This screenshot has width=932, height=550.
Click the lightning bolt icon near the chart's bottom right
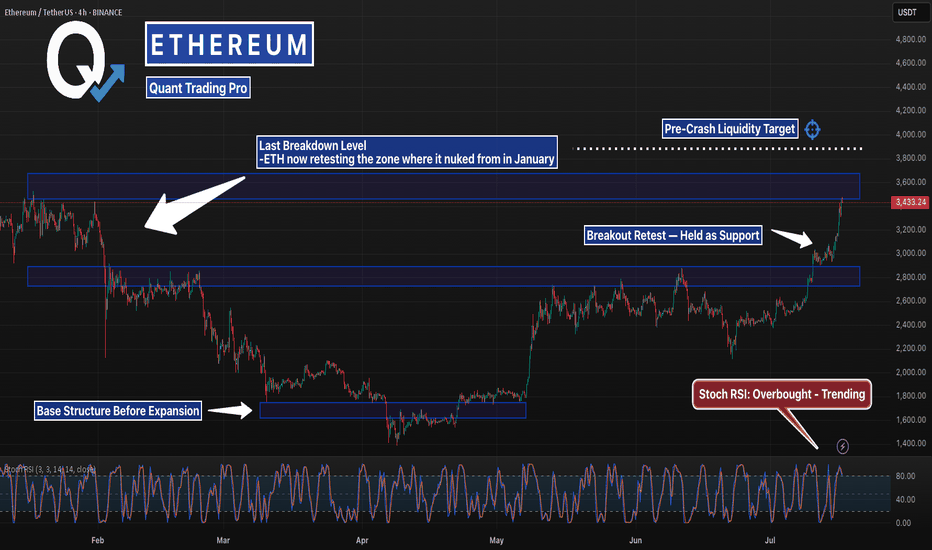pyautogui.click(x=842, y=446)
